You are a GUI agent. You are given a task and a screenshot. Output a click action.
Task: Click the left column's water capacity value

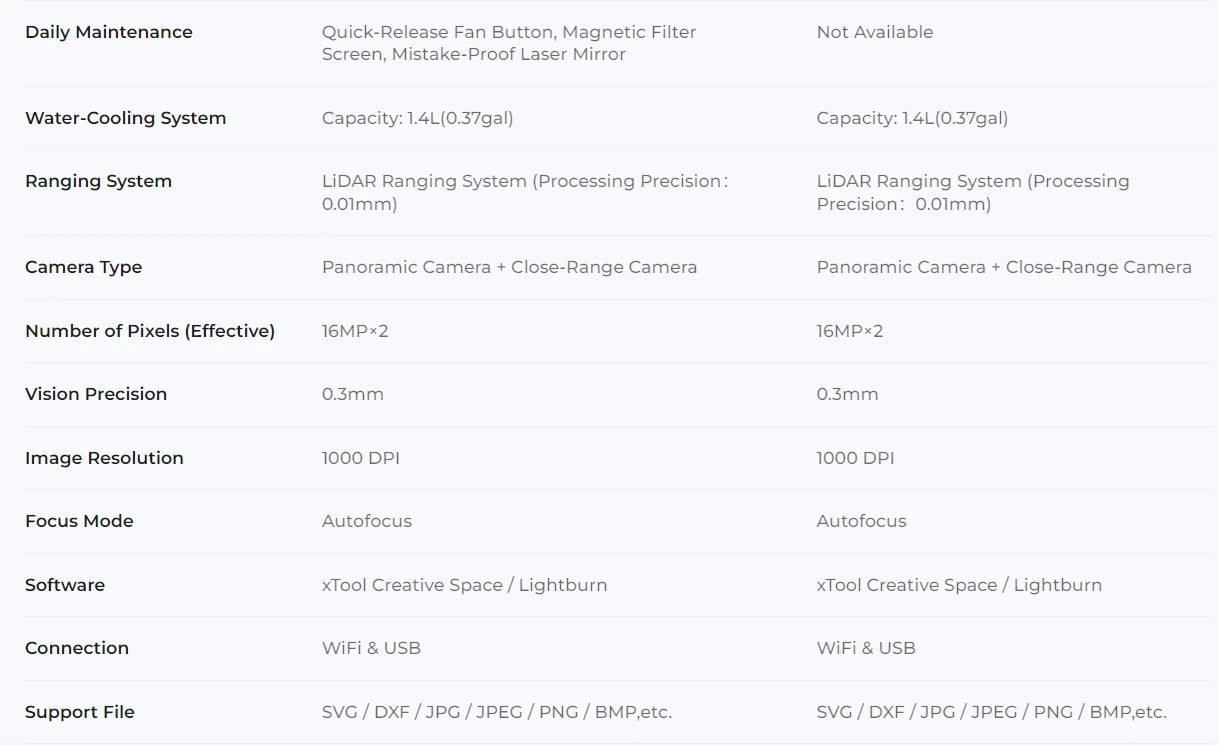pyautogui.click(x=417, y=118)
